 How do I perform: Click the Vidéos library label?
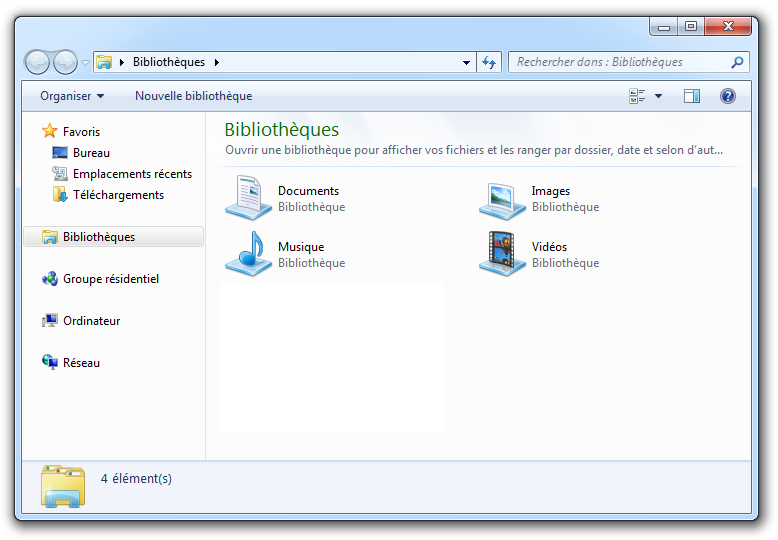549,247
